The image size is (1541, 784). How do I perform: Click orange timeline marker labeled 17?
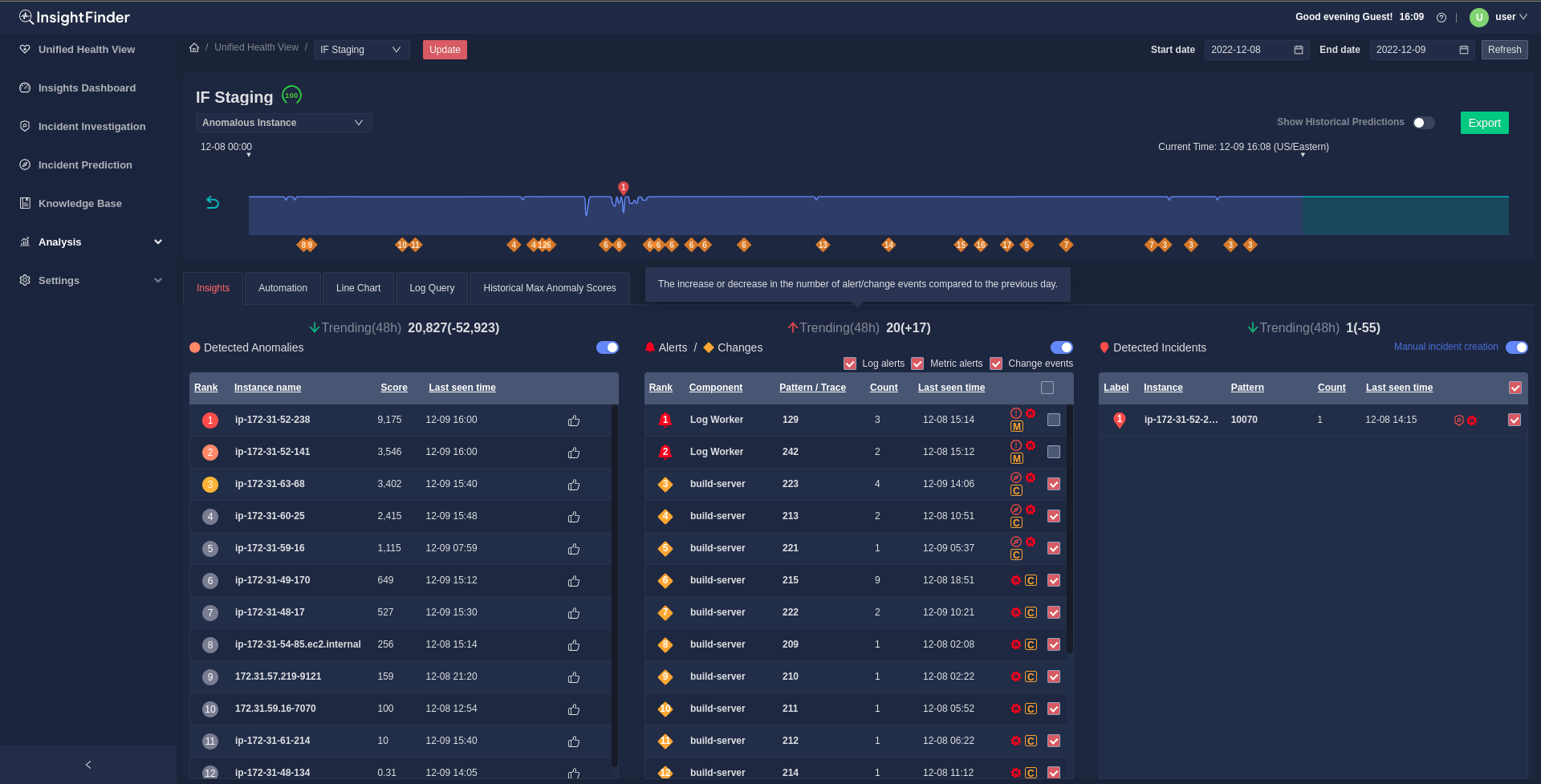click(1007, 245)
